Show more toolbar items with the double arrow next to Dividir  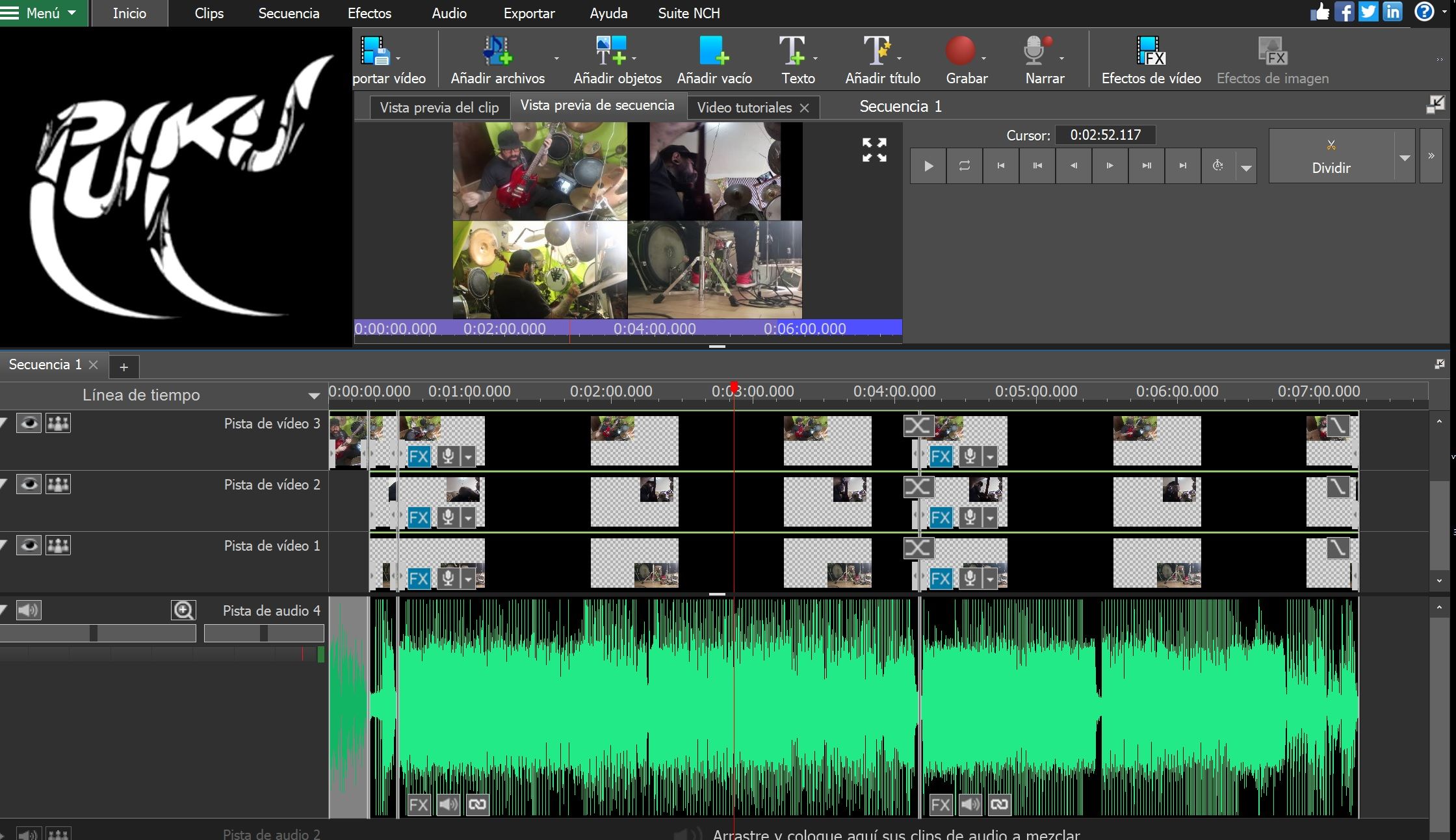click(1431, 156)
